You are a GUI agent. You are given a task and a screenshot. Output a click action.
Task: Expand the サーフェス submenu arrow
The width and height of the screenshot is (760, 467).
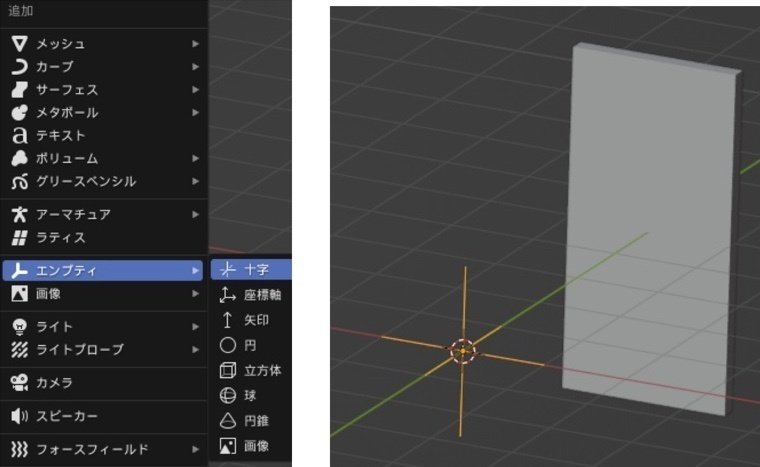point(195,90)
